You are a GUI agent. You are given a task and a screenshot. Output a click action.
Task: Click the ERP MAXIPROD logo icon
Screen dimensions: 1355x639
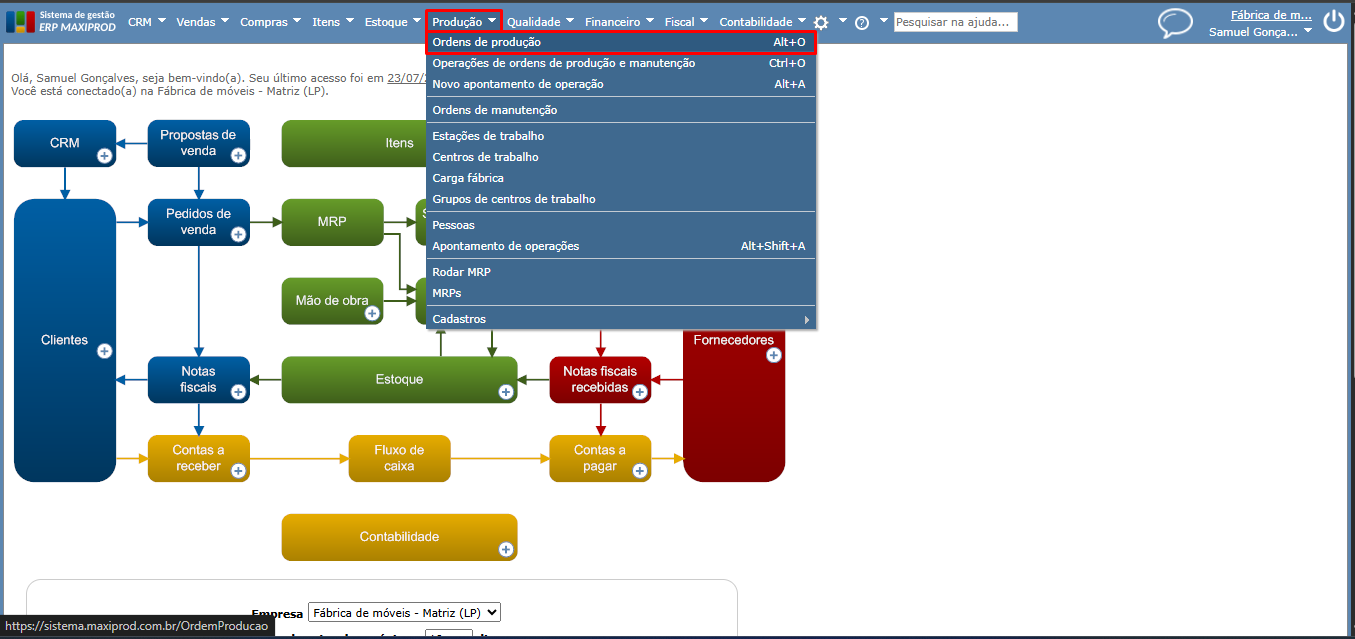[x=20, y=21]
